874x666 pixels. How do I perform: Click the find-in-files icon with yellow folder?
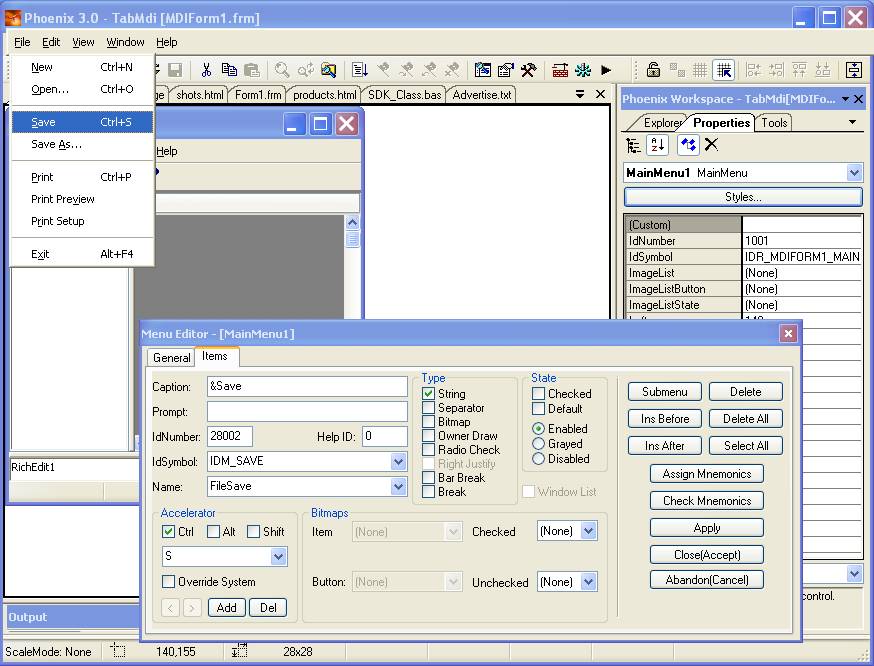pyautogui.click(x=328, y=70)
